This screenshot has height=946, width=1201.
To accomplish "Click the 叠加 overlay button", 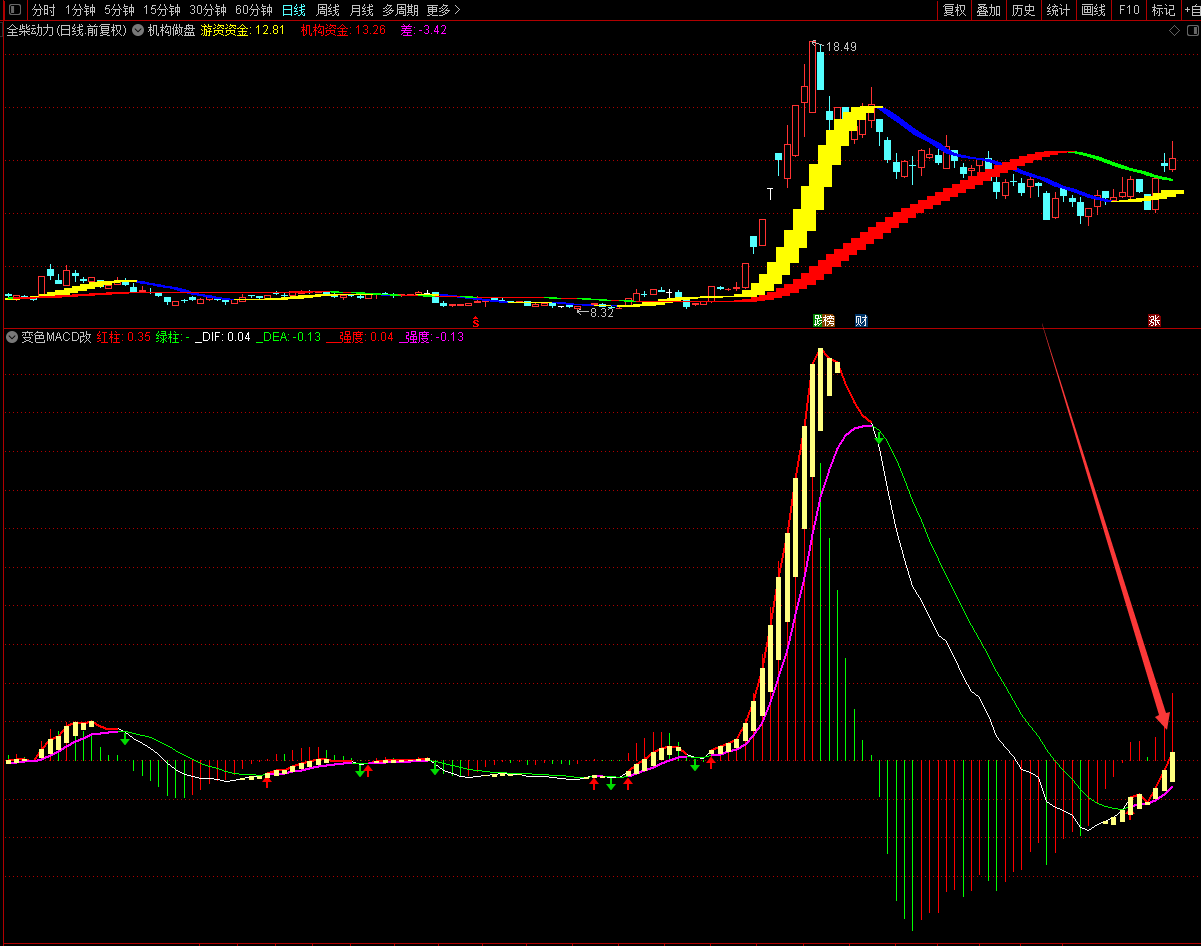I will click(989, 10).
